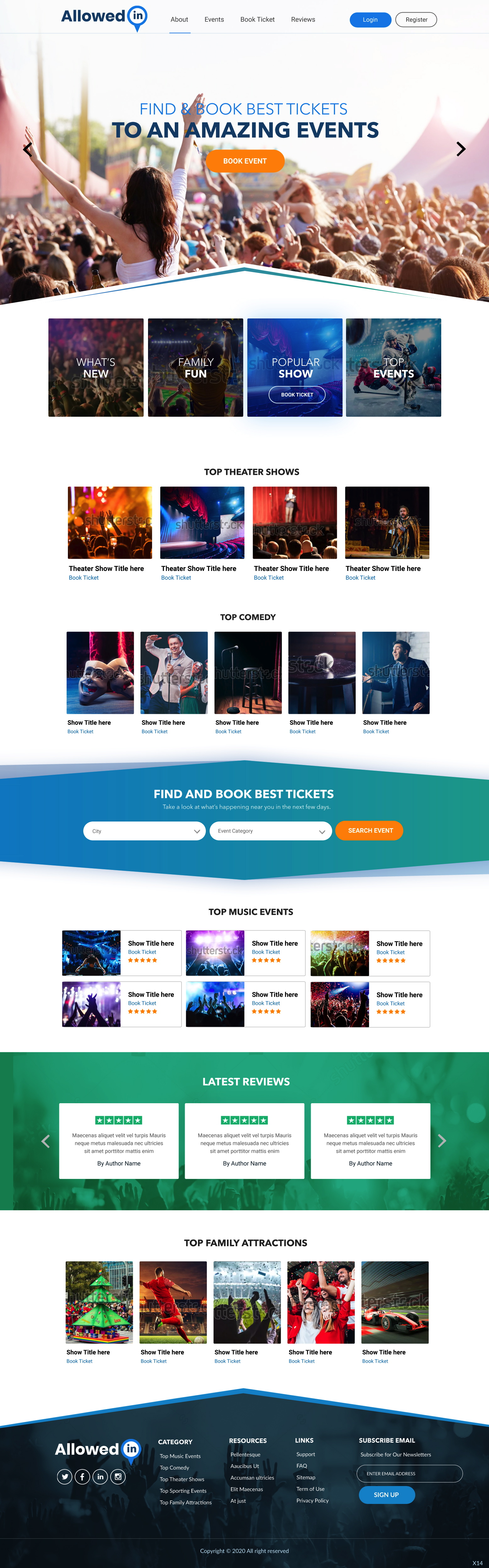
Task: Go to previous hero slide arrow
Action: click(27, 149)
